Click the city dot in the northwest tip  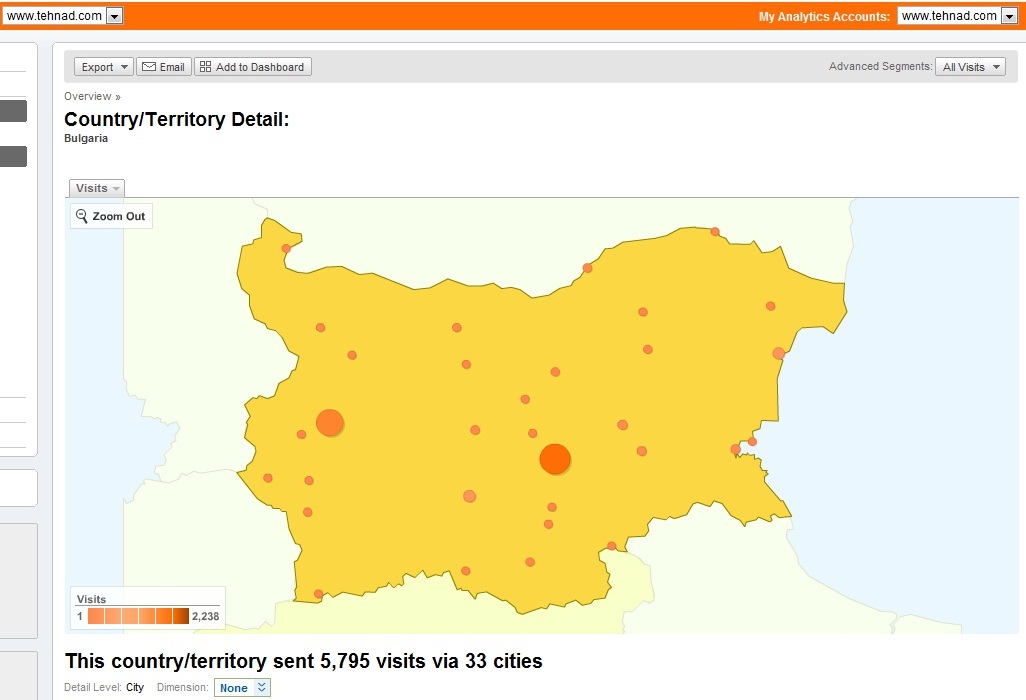(x=286, y=249)
